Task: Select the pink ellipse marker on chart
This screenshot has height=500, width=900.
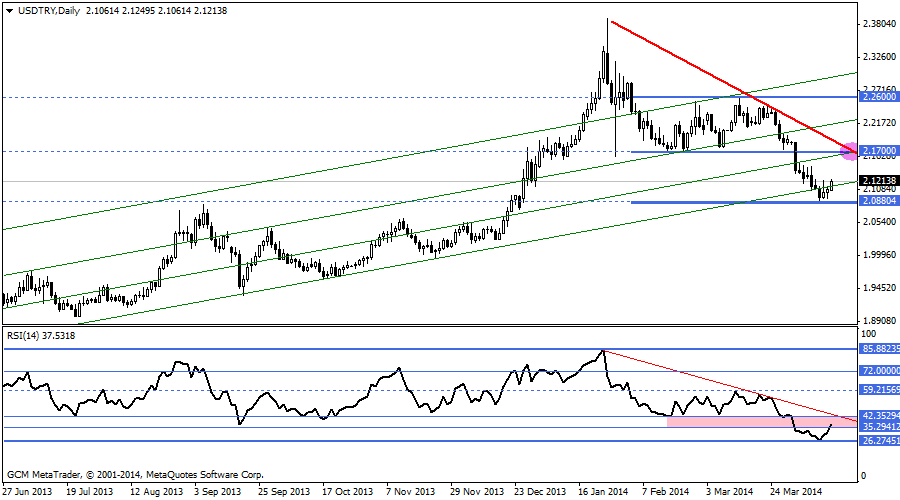Action: click(851, 151)
